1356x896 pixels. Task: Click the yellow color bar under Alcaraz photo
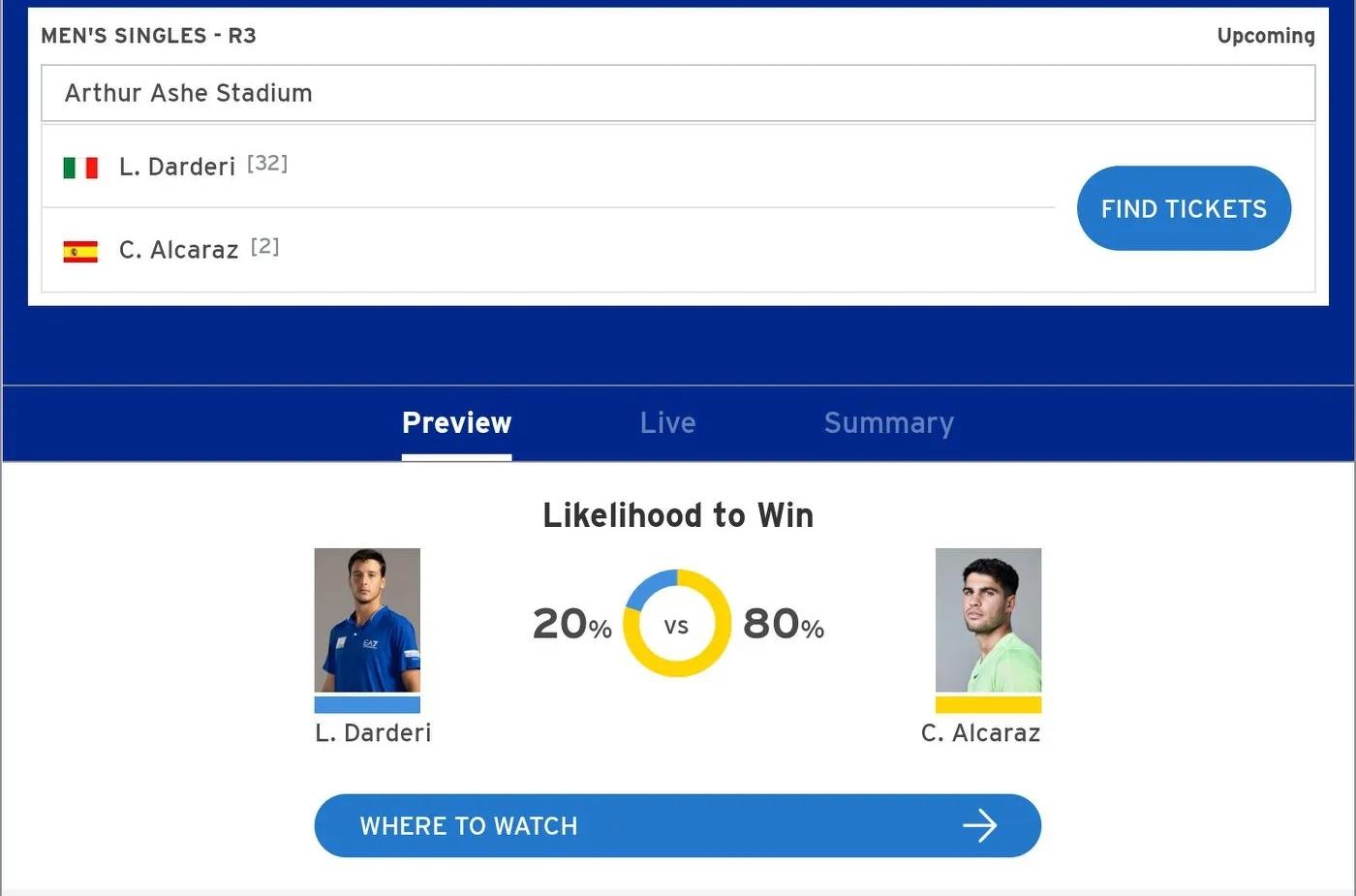click(988, 704)
